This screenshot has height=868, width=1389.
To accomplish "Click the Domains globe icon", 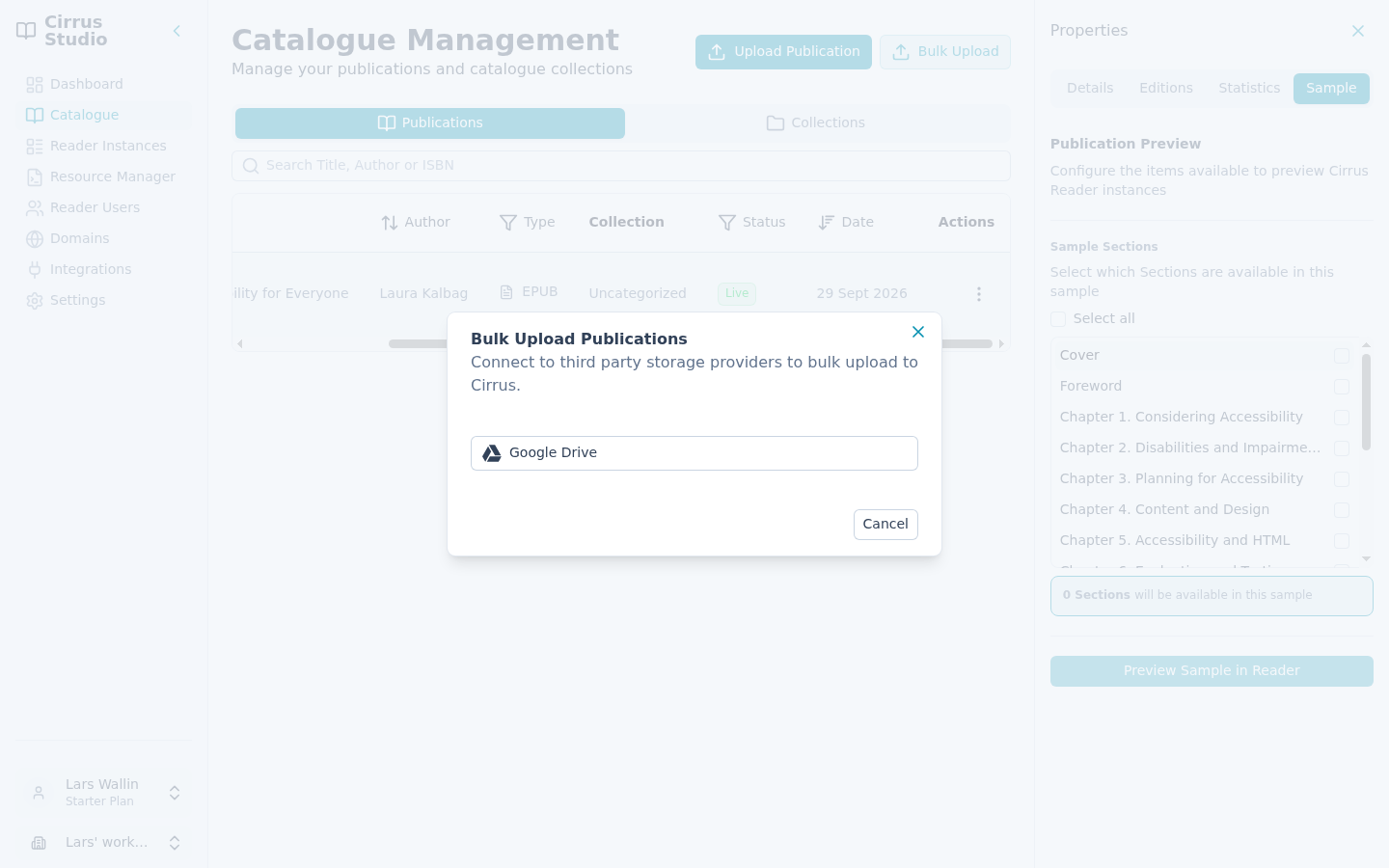I will [35, 238].
